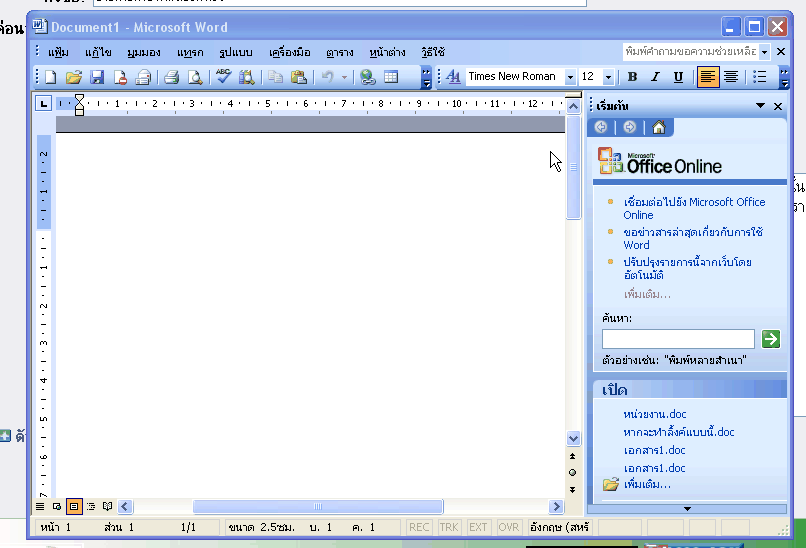The image size is (806, 548).
Task: Insert a hyperlink
Action: [x=367, y=77]
